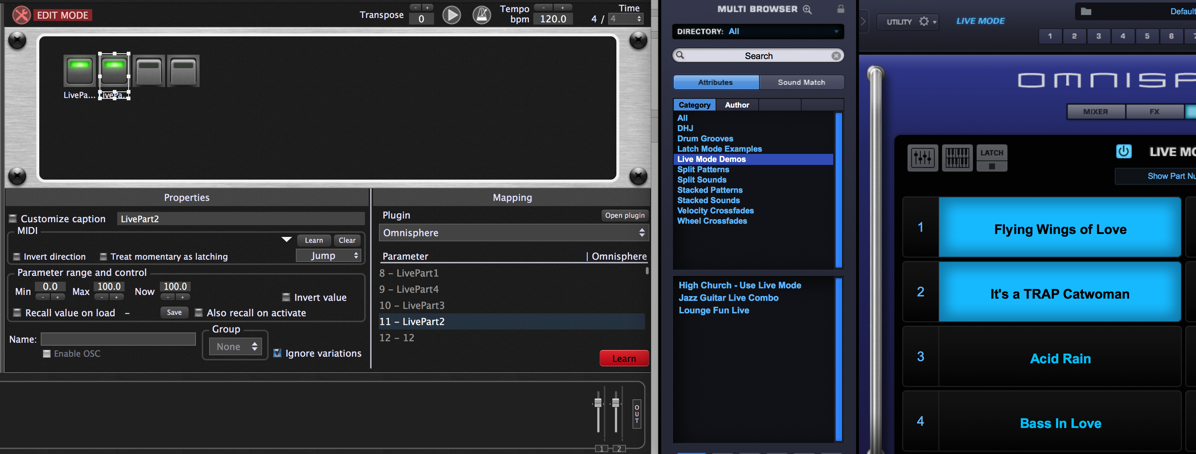Click part button 1 in Omnisphere header
This screenshot has width=1196, height=454.
point(1050,36)
